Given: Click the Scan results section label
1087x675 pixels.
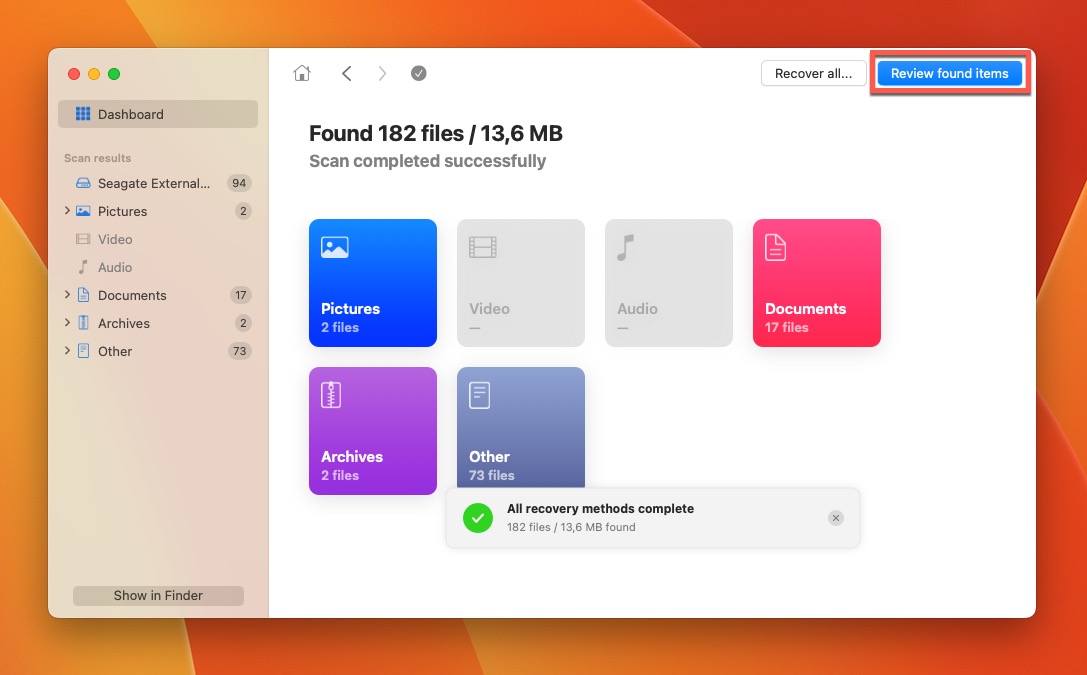Looking at the screenshot, I should (x=98, y=158).
